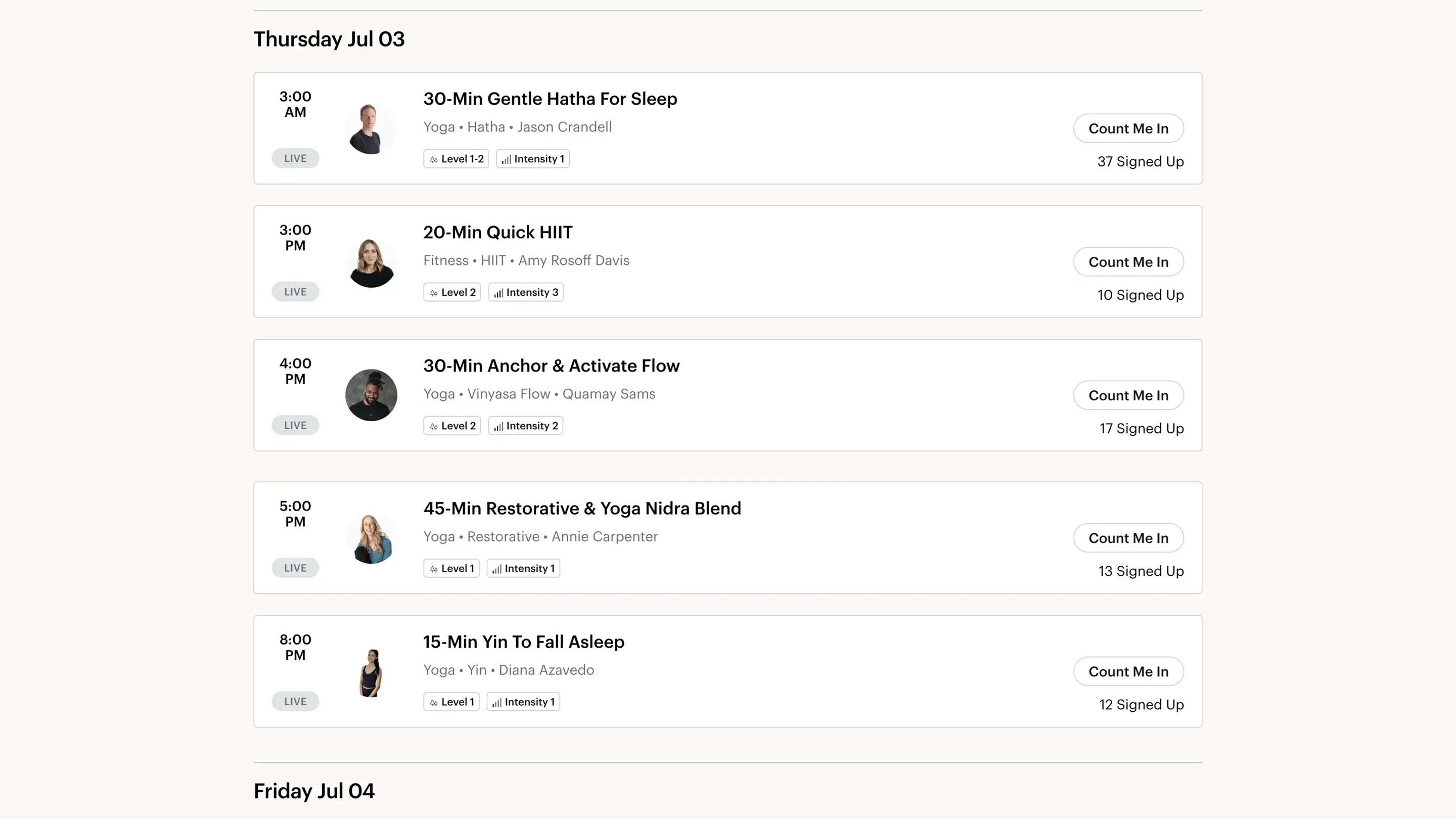Viewport: 1456px width, 819px height.
Task: Click Level 1-2 tag on Gentle Hatha class
Action: 456,159
